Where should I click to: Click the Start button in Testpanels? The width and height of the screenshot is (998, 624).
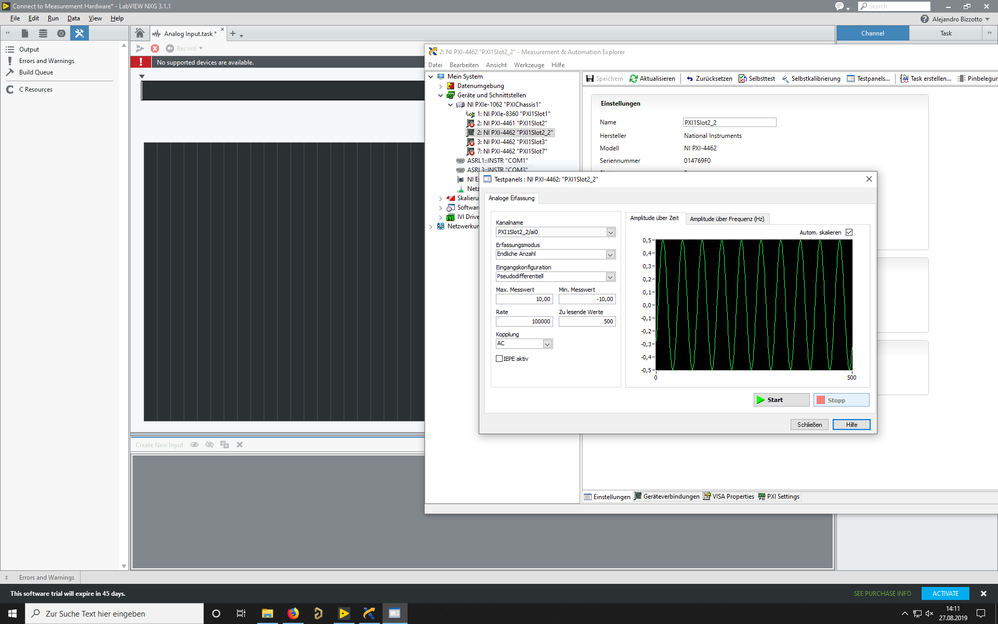click(x=782, y=400)
